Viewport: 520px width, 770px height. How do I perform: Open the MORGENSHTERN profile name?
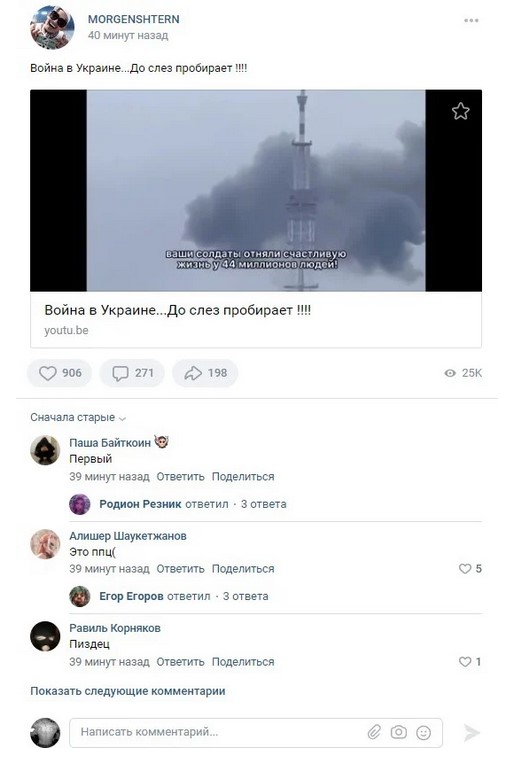click(x=134, y=19)
